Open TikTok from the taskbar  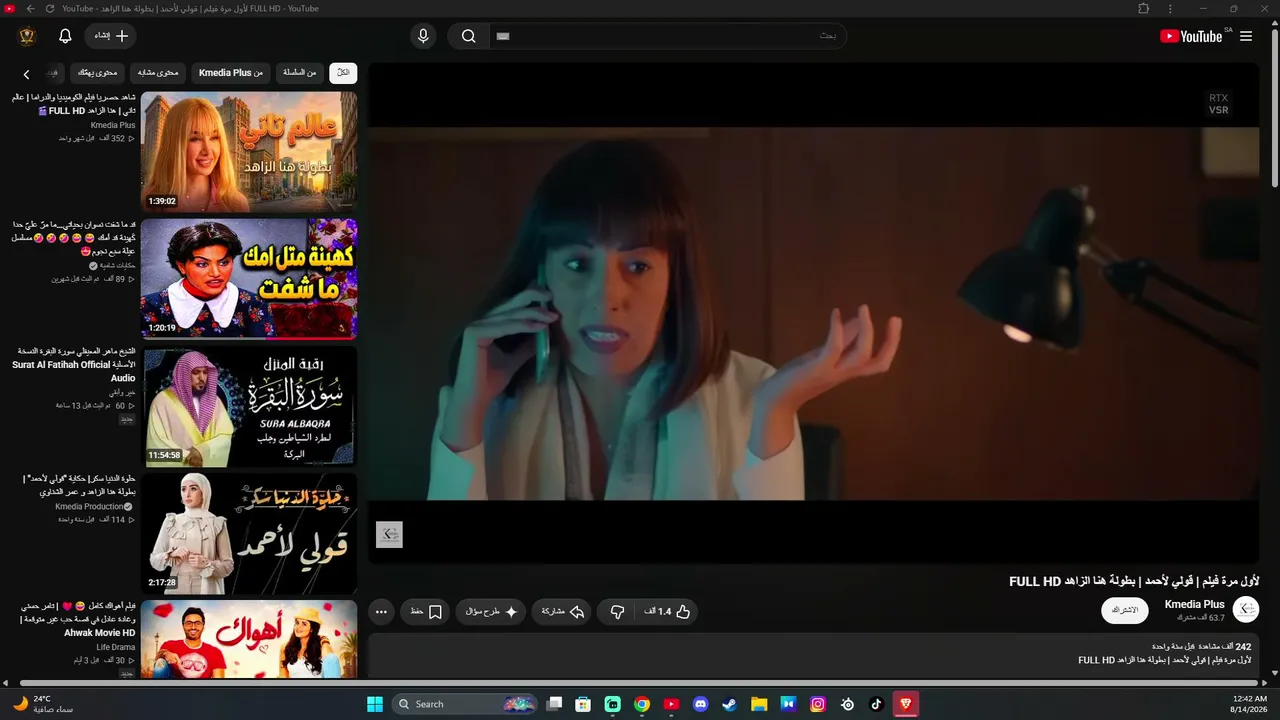[x=876, y=704]
